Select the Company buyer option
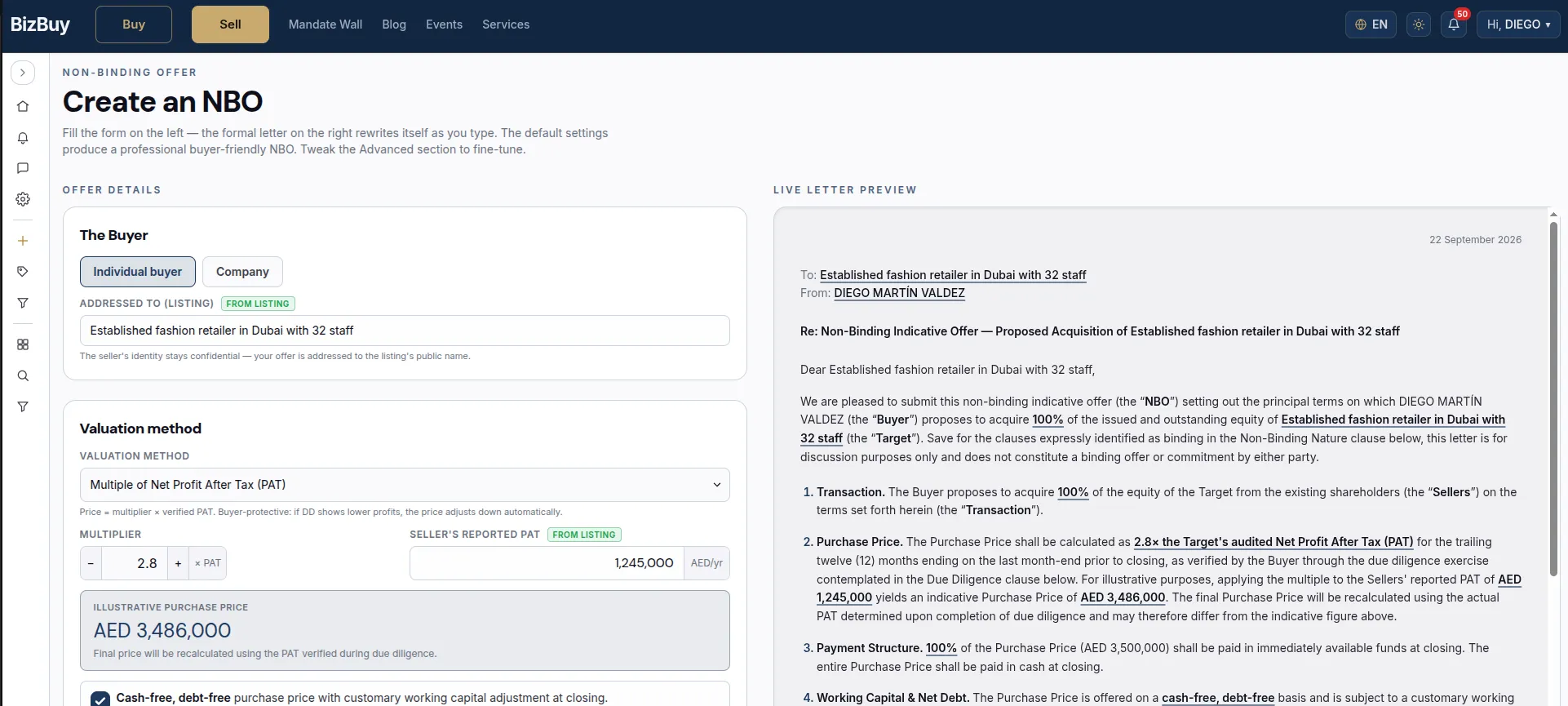This screenshot has height=706, width=1568. [x=242, y=272]
